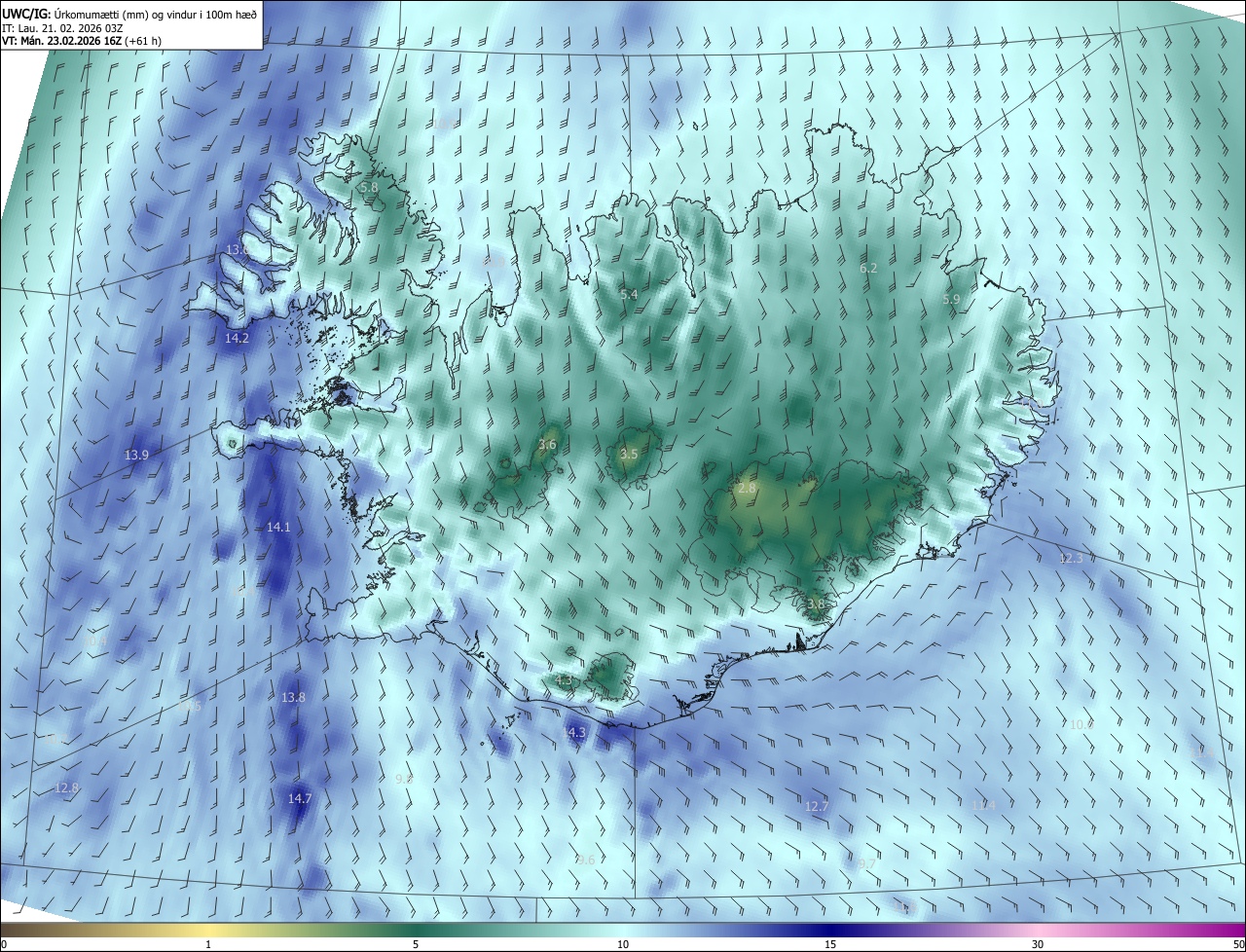Click the 0 tick on the colour scale

4,944
